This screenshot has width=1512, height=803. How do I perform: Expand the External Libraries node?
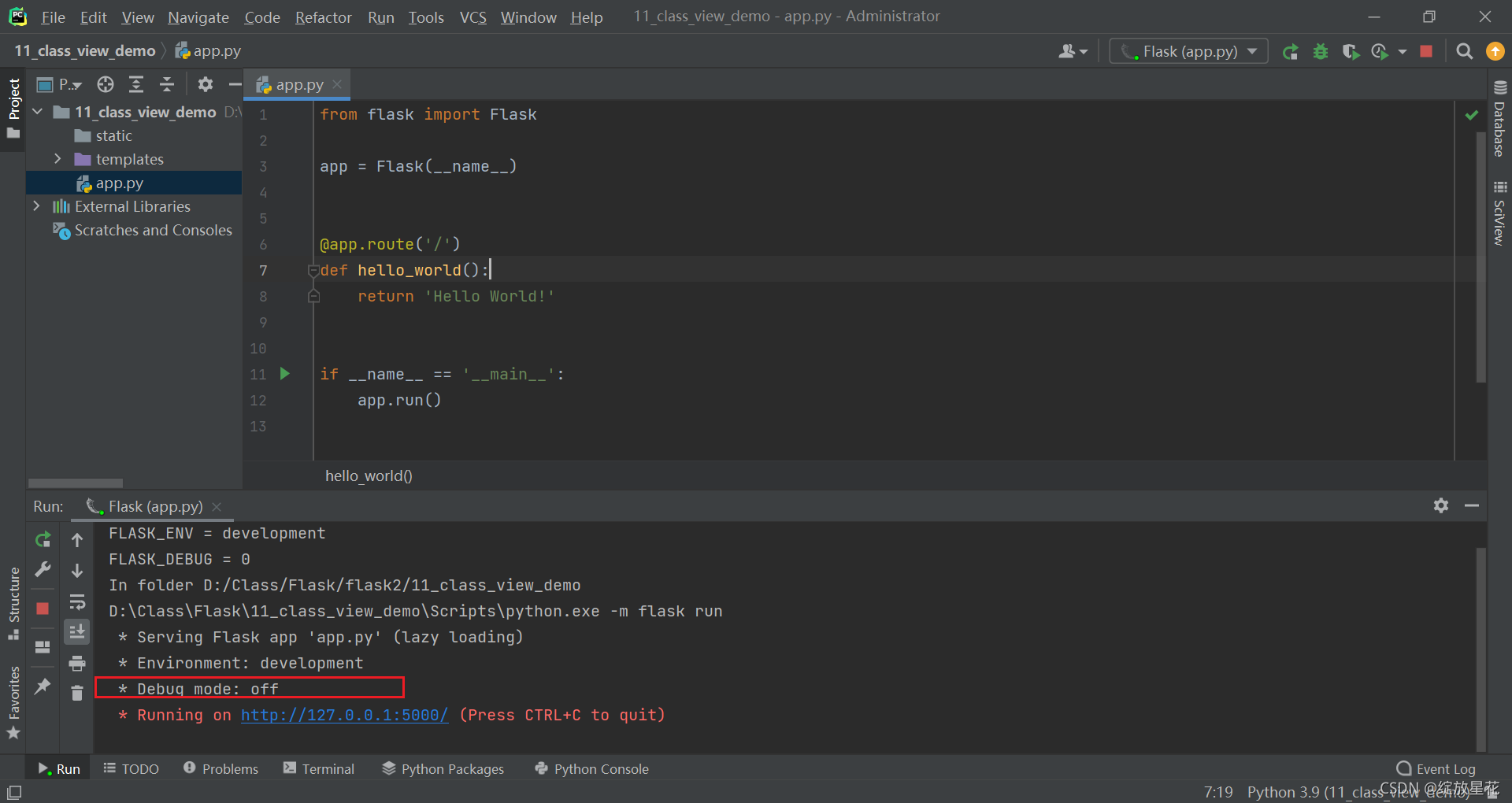click(x=36, y=206)
